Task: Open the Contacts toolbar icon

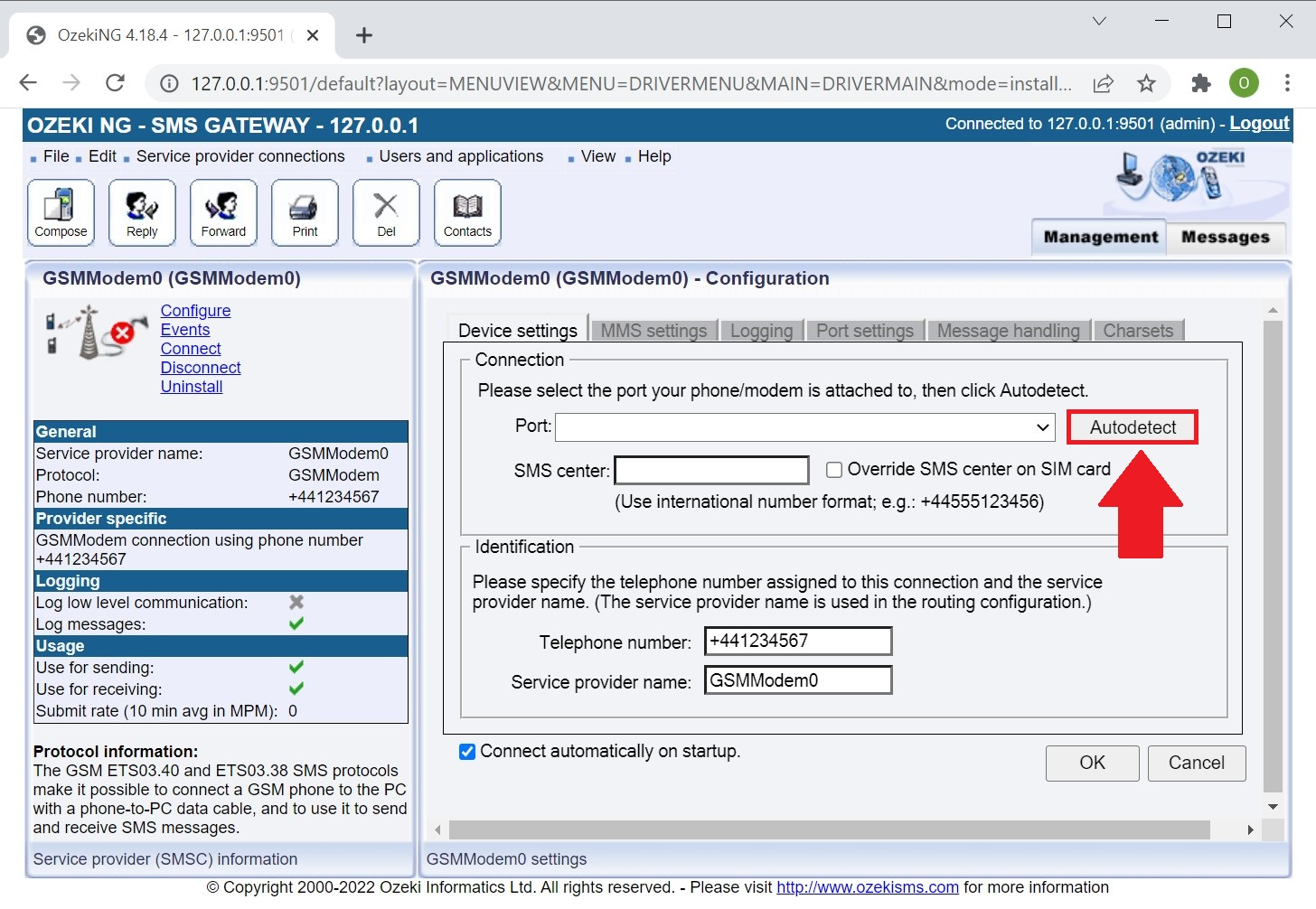Action: [467, 212]
